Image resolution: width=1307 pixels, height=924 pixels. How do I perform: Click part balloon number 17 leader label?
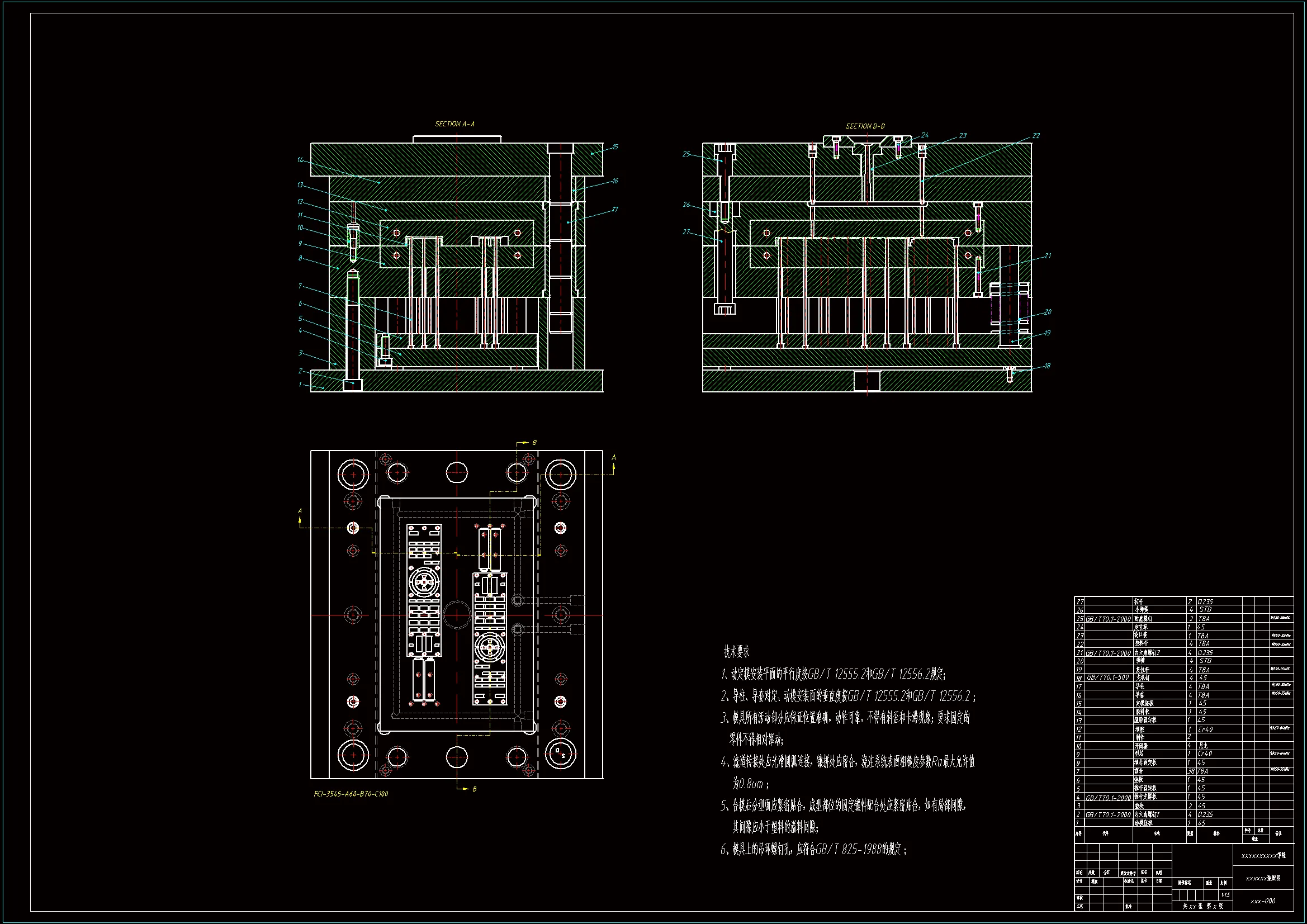tap(615, 210)
